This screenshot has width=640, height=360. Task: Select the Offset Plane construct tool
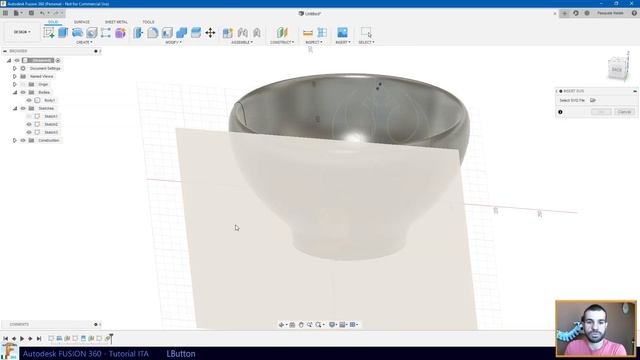pyautogui.click(x=282, y=33)
